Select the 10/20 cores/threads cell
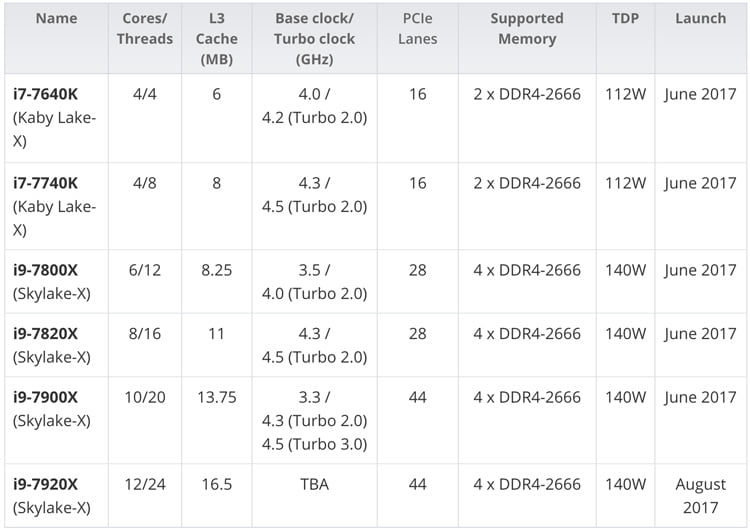Screen dimensions: 750x531 pyautogui.click(x=144, y=398)
